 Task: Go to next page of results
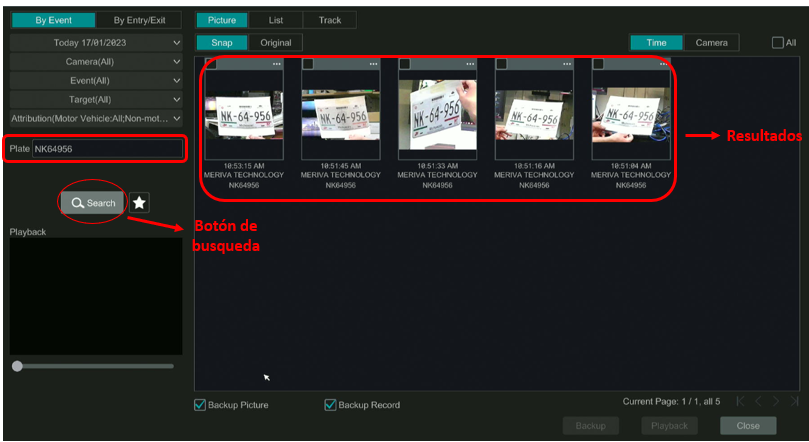776,401
